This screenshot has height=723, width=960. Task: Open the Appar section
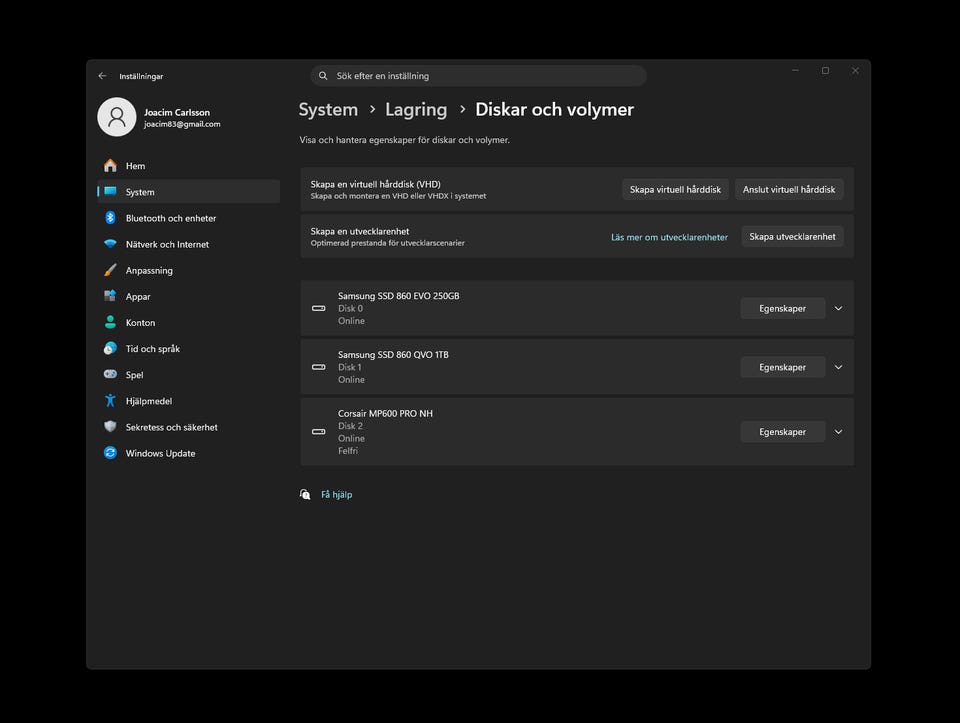coord(189,296)
